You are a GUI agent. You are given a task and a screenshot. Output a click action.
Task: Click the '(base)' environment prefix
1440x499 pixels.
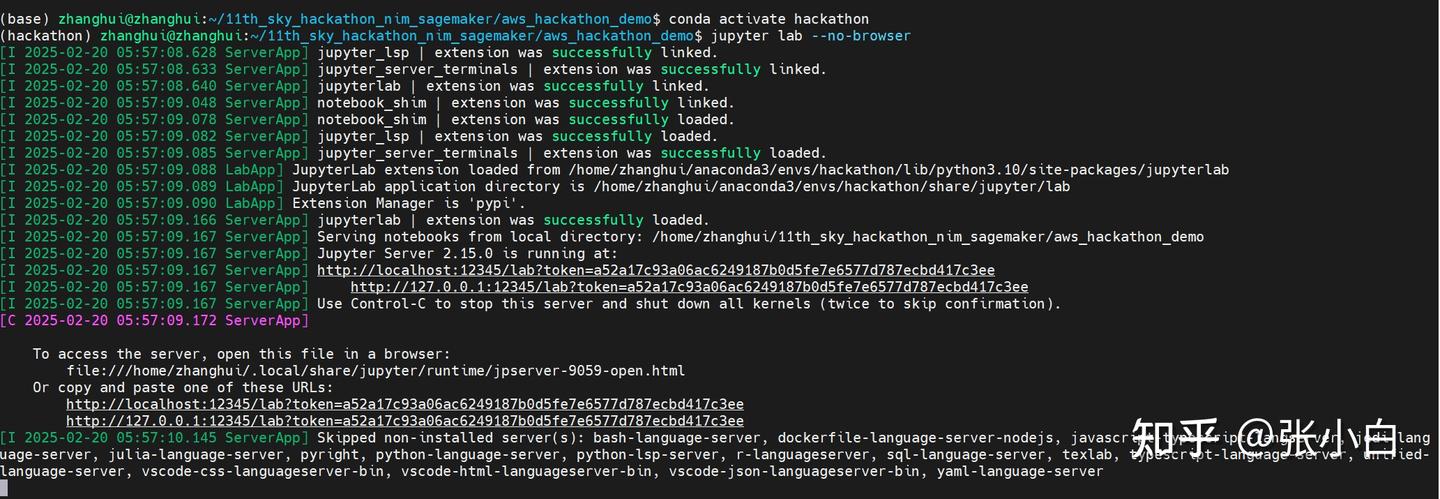click(x=25, y=19)
